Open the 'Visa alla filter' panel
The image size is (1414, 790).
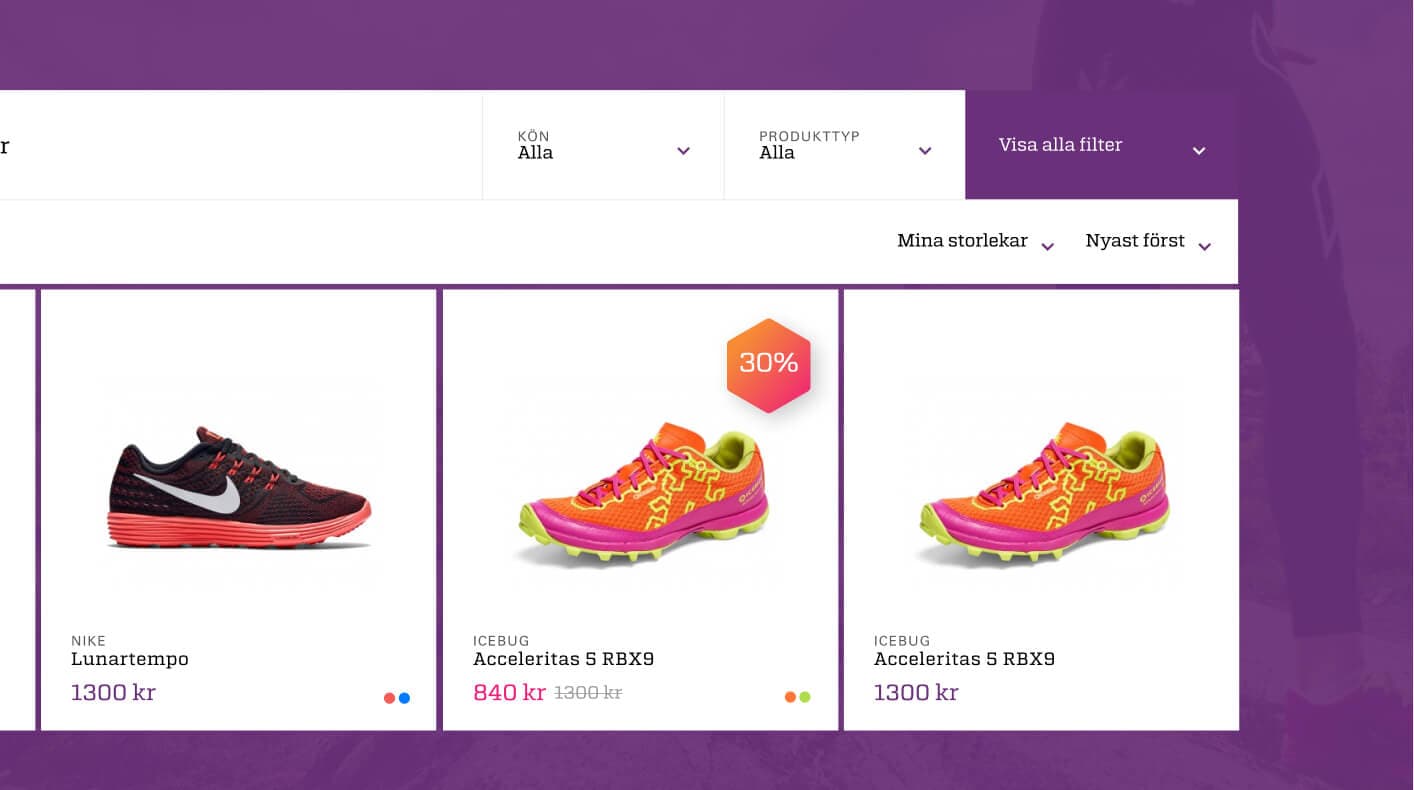pyautogui.click(x=1061, y=145)
